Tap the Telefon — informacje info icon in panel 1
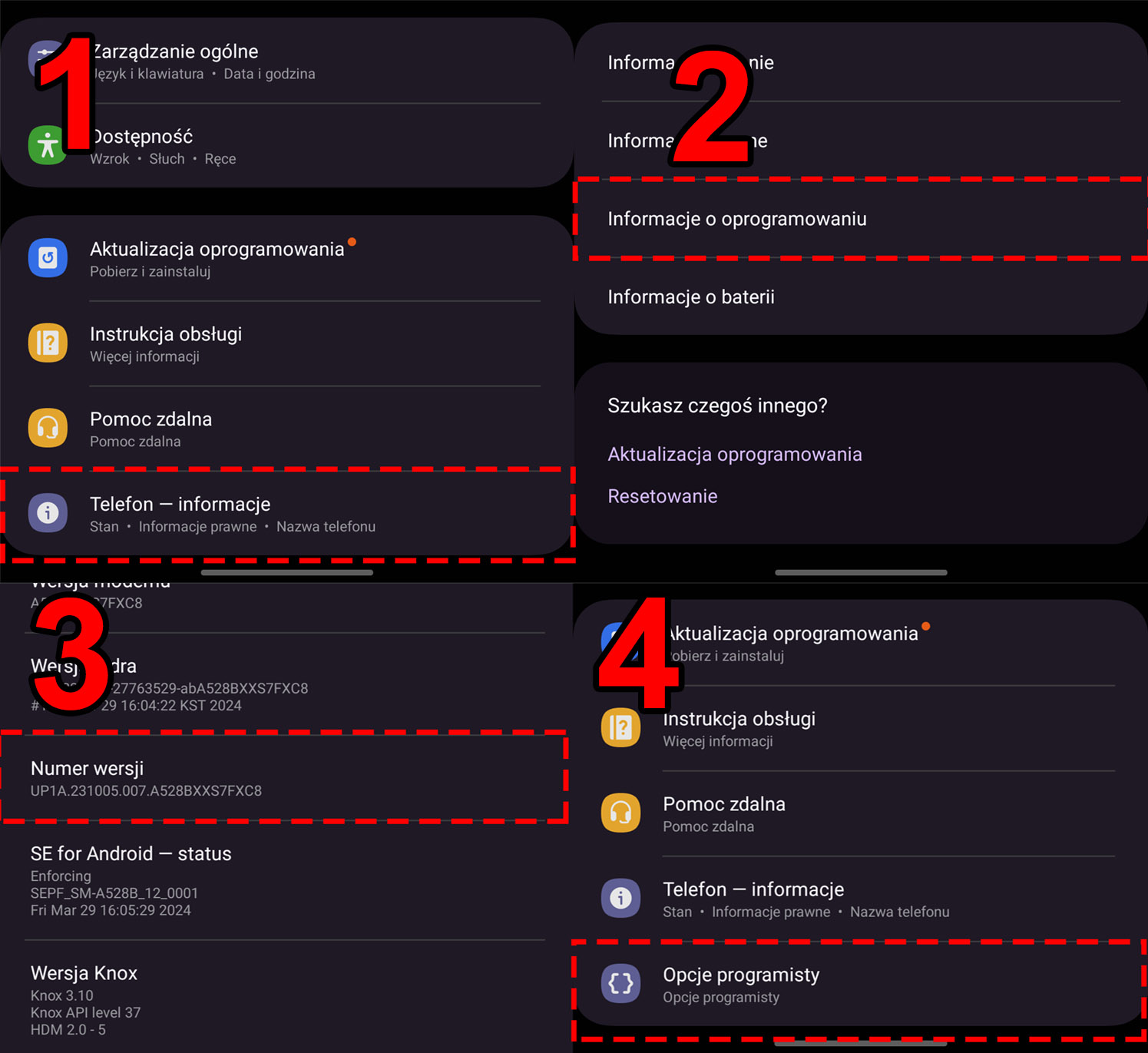 [48, 512]
